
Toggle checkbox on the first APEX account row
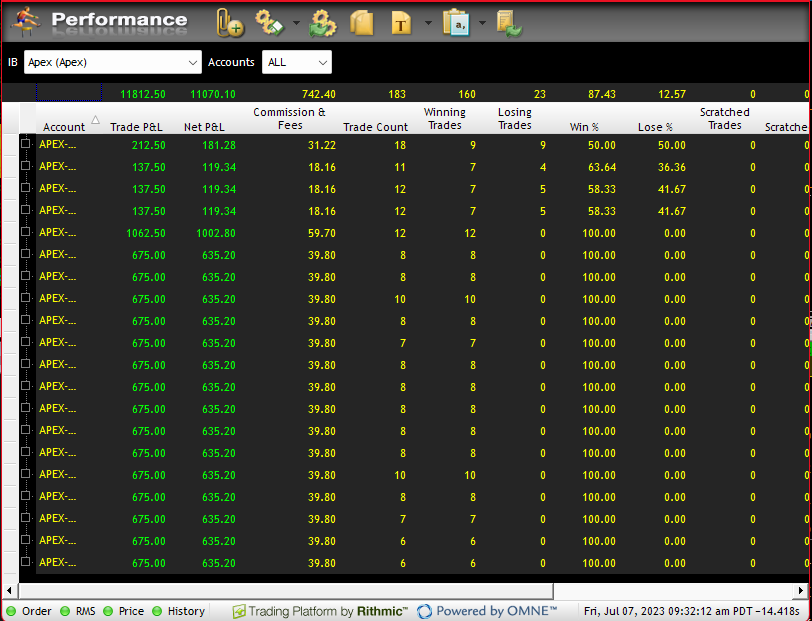point(26,145)
